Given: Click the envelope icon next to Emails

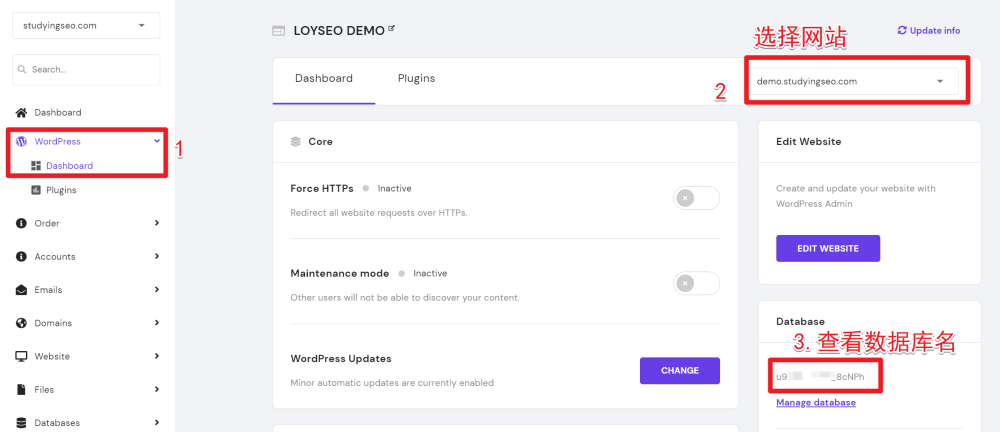Looking at the screenshot, I should click(22, 290).
